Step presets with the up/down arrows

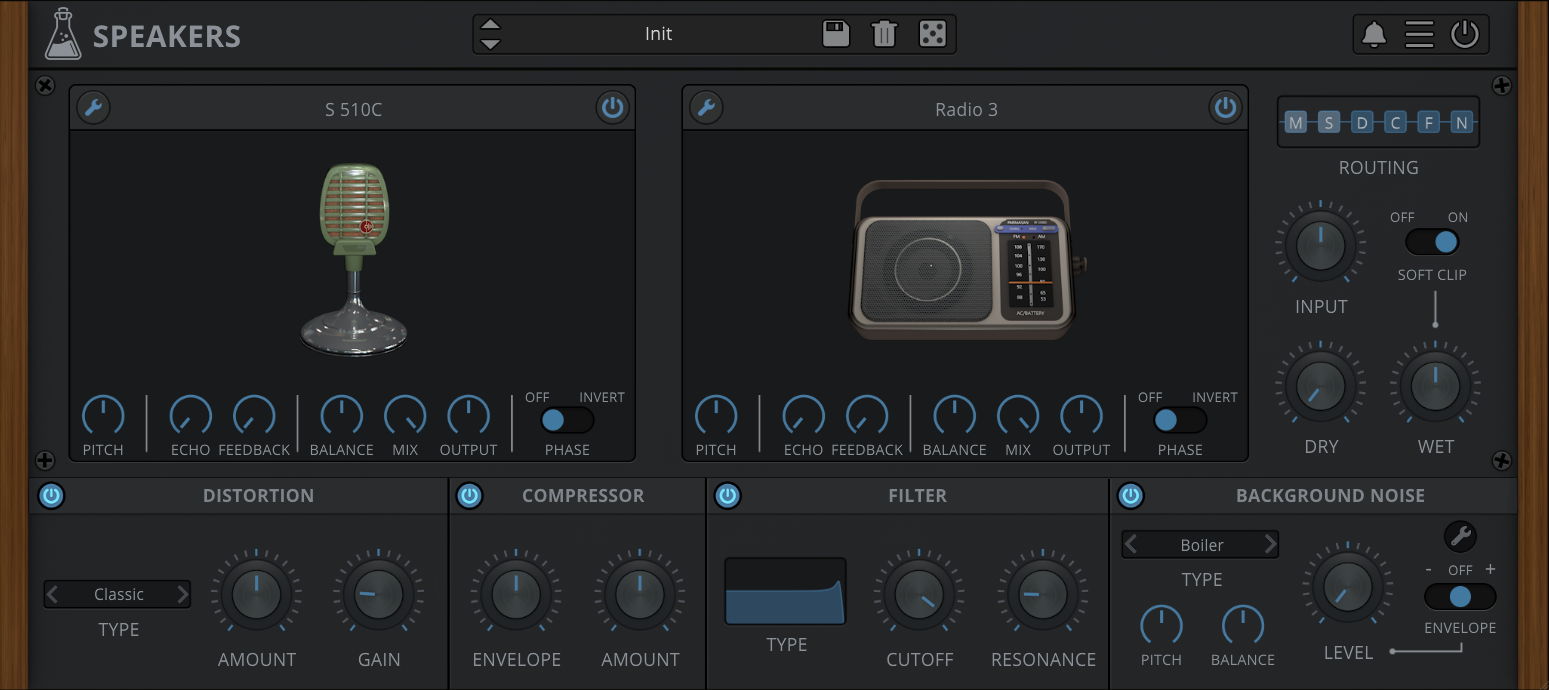pos(490,34)
